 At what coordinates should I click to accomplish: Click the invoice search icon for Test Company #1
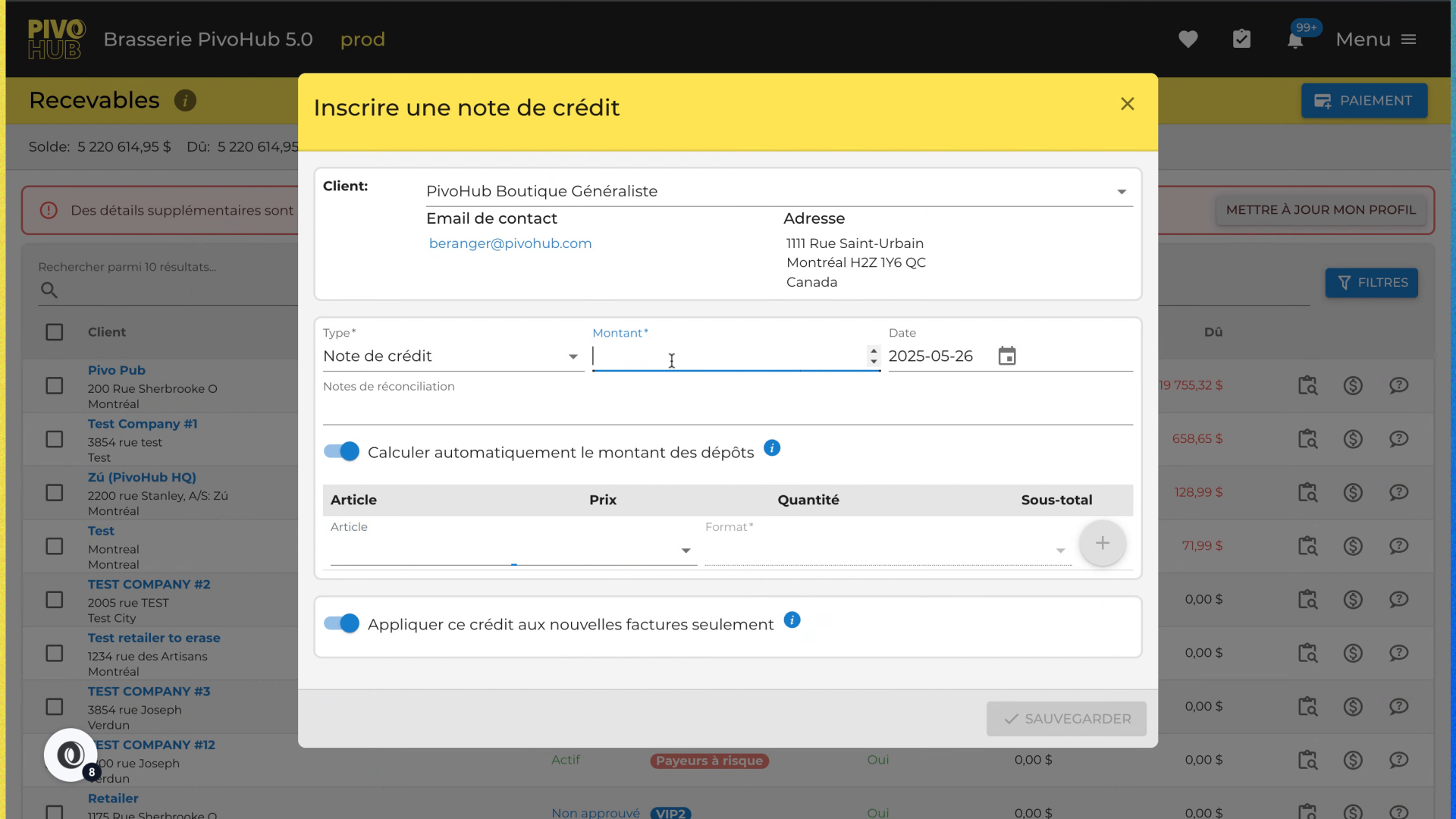pyautogui.click(x=1307, y=439)
